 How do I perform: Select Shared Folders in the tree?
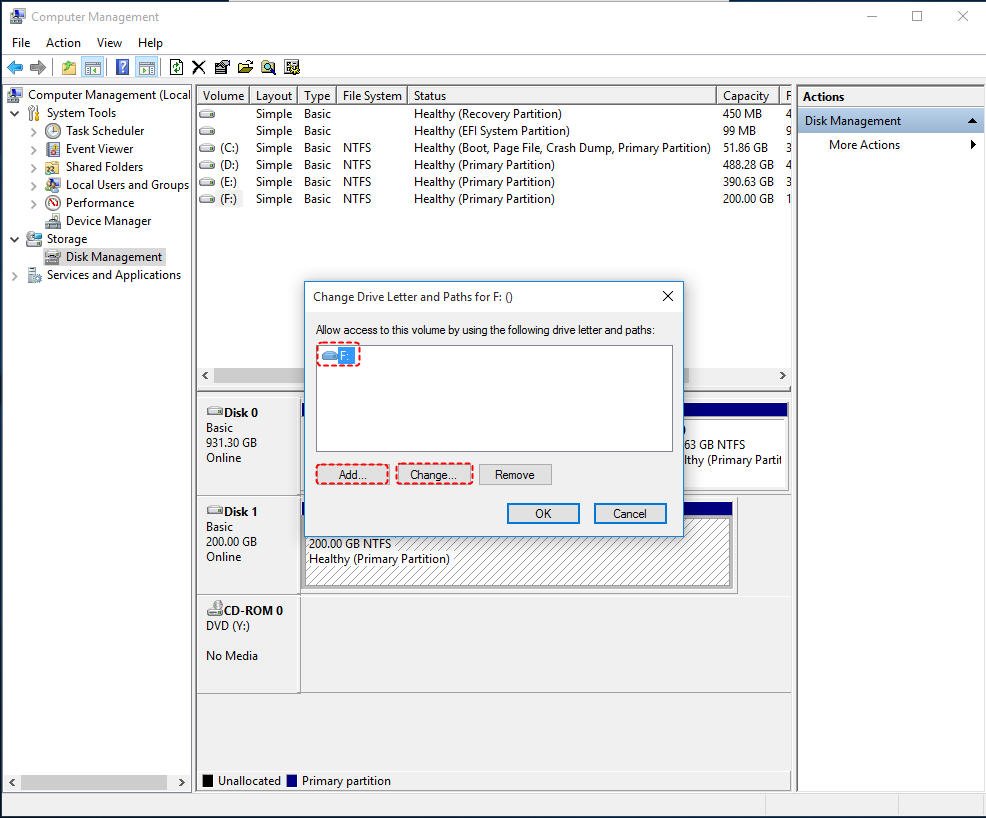click(x=104, y=167)
